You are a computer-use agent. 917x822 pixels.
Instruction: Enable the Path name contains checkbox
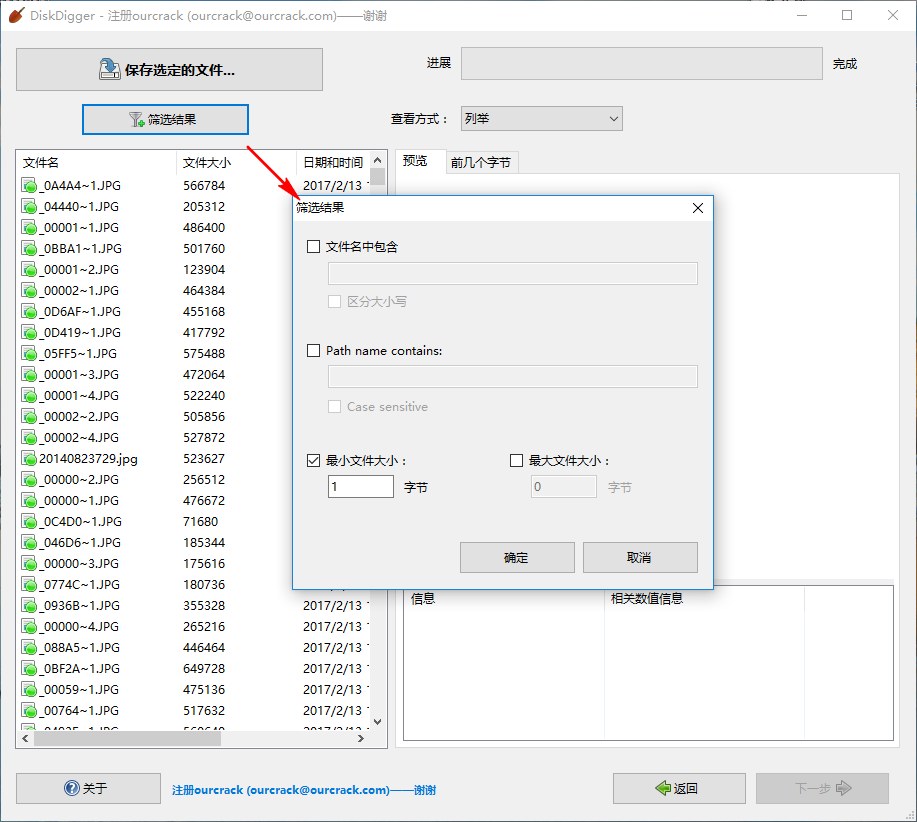313,351
